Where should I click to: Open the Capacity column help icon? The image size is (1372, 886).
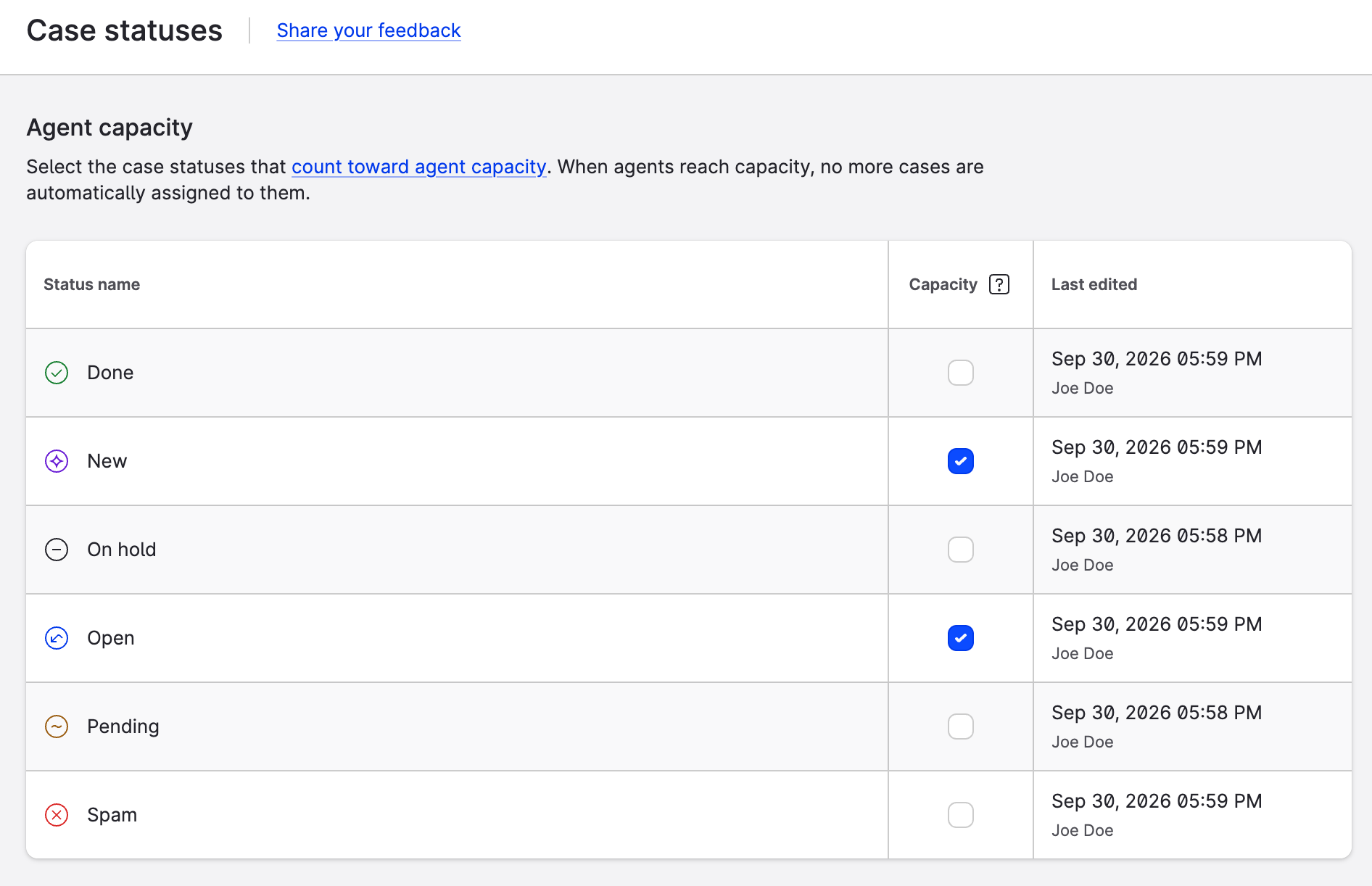[999, 284]
